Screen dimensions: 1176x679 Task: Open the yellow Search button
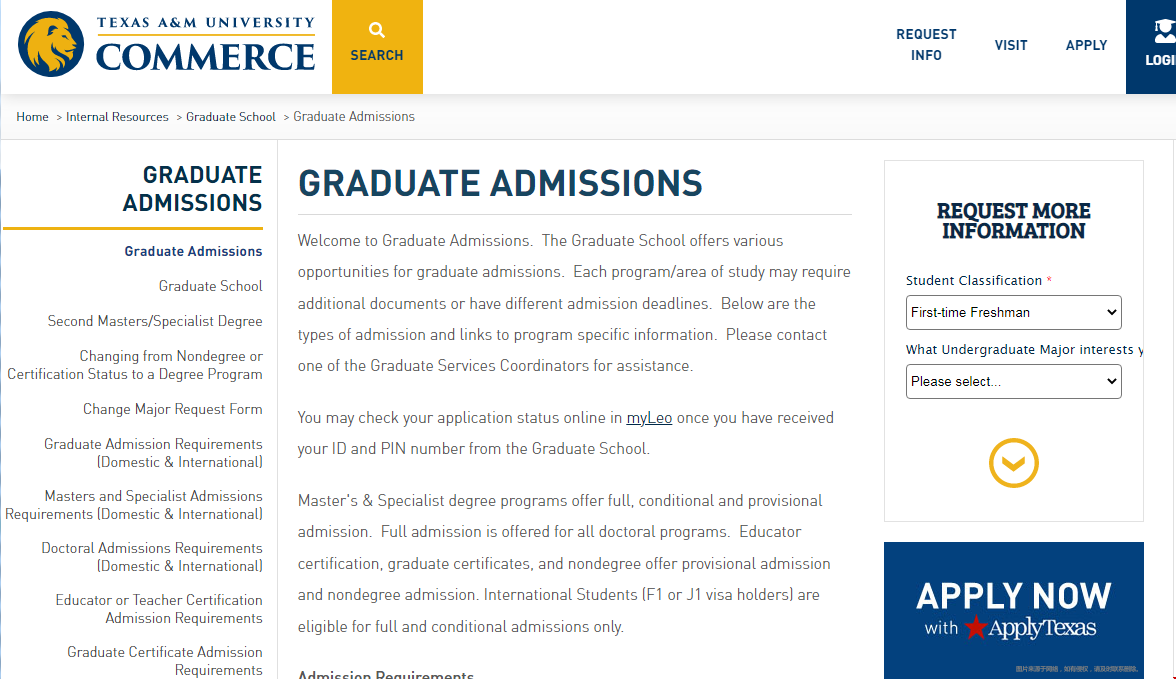tap(377, 46)
